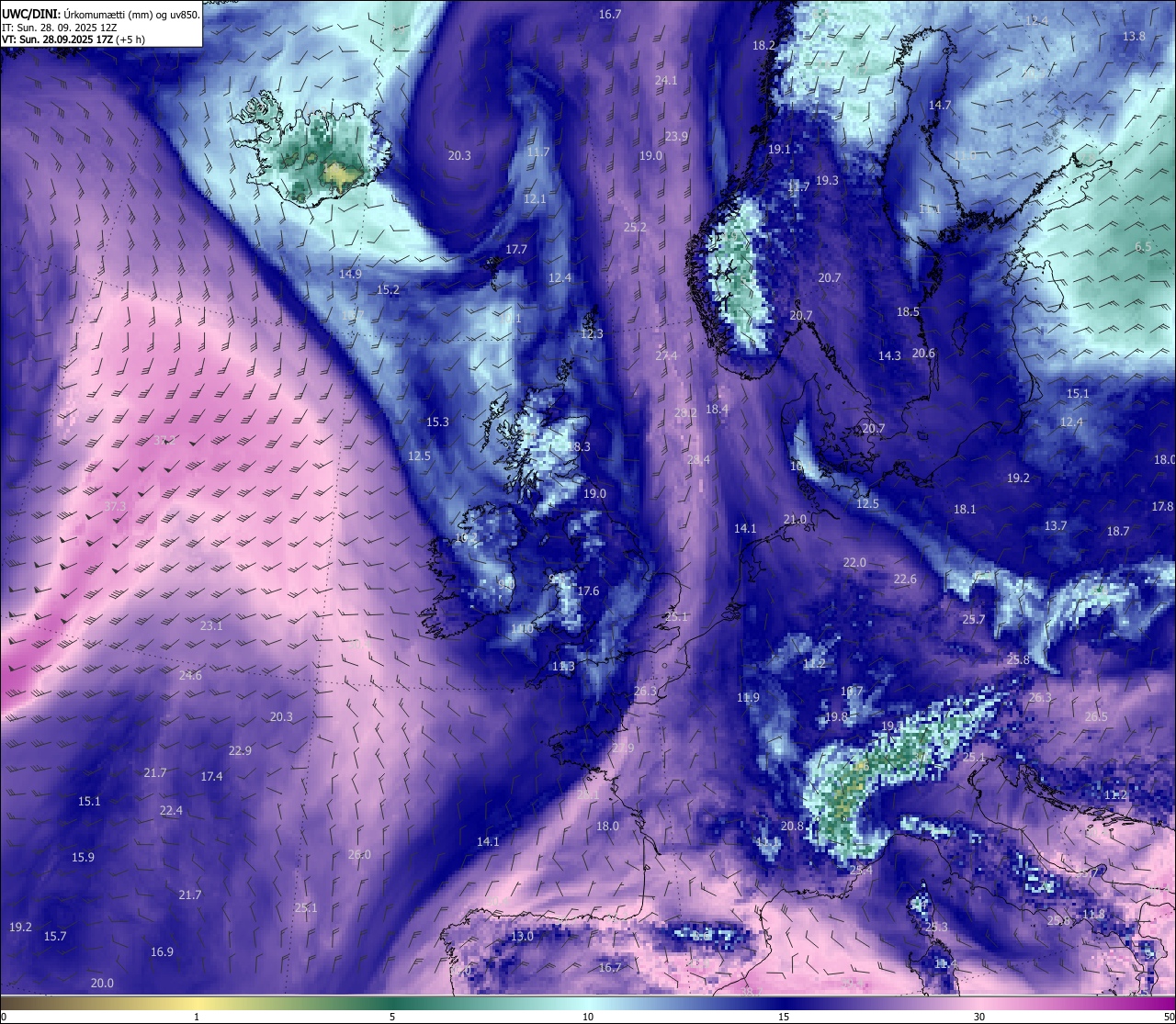Image resolution: width=1176 pixels, height=1024 pixels.
Task: Click the '26.5' value label
Action: (x=1096, y=716)
